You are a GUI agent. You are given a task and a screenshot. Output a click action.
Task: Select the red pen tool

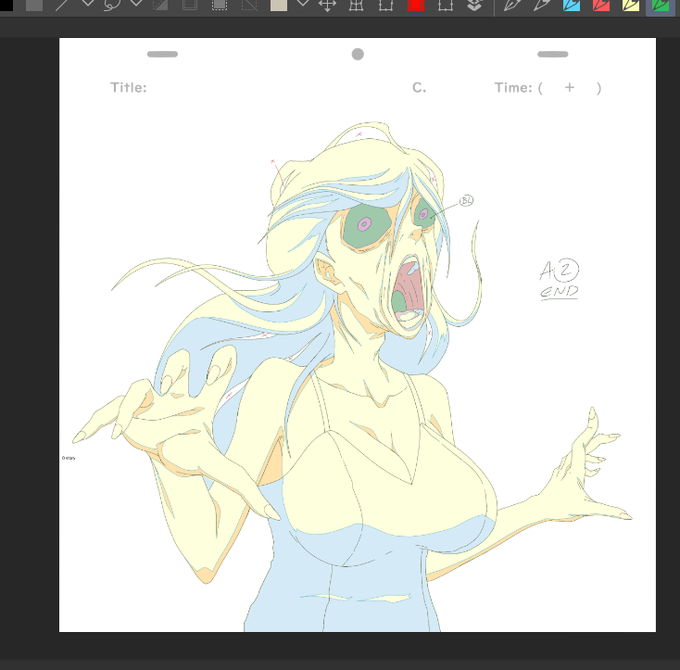601,5
